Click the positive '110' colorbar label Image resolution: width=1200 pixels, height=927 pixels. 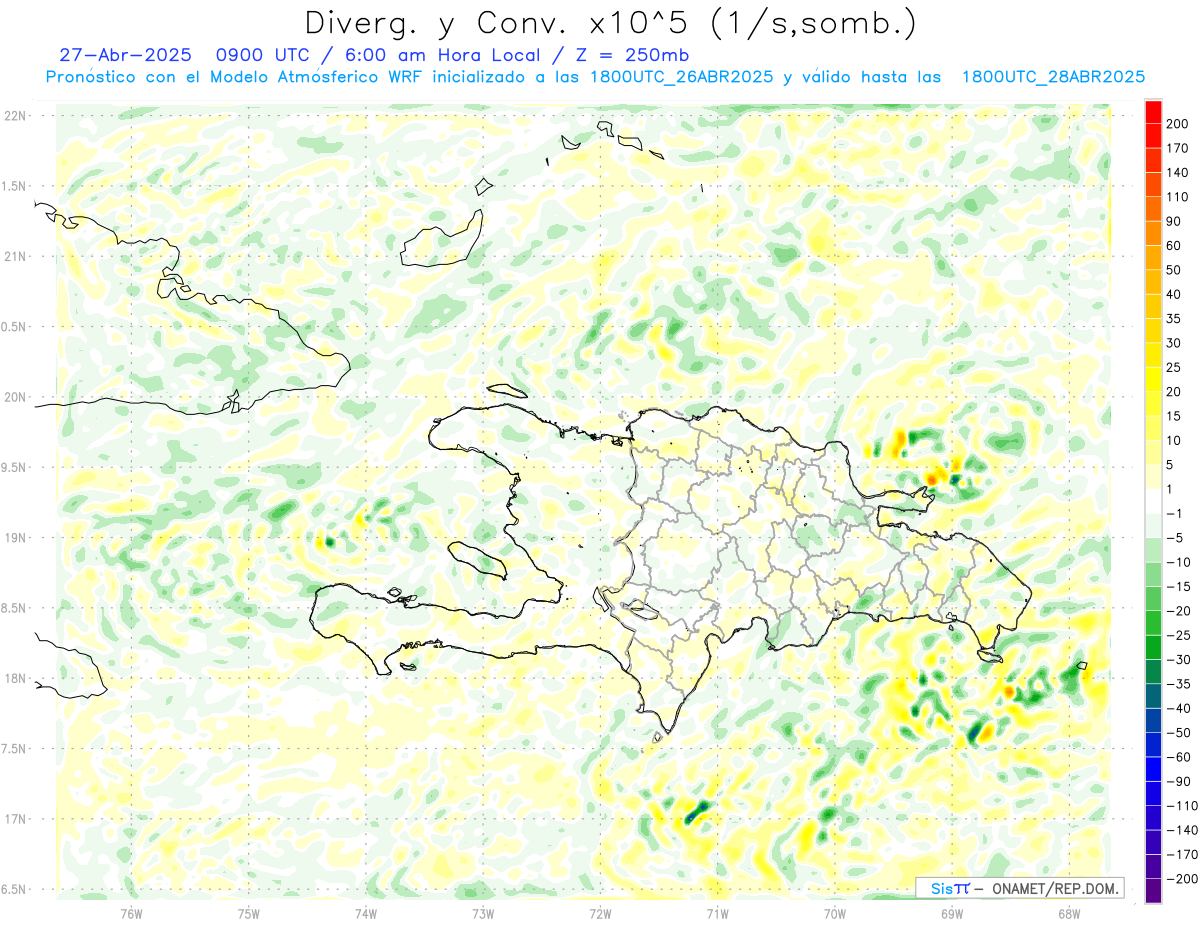[x=1177, y=197]
